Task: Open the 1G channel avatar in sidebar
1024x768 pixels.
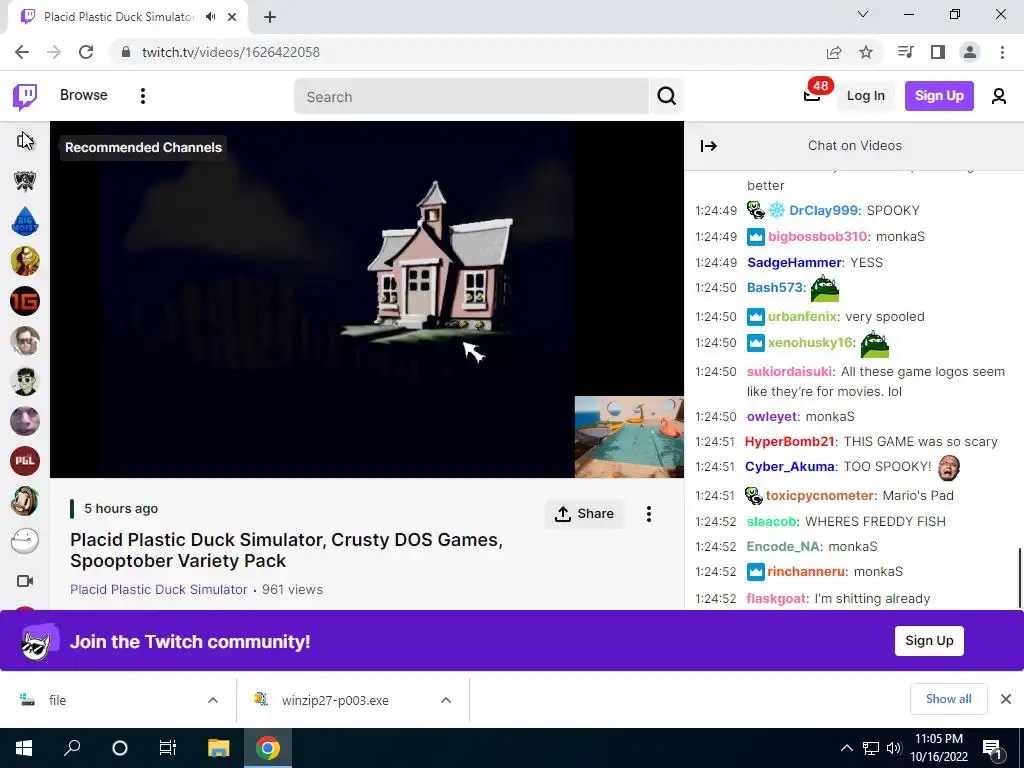Action: coord(25,301)
